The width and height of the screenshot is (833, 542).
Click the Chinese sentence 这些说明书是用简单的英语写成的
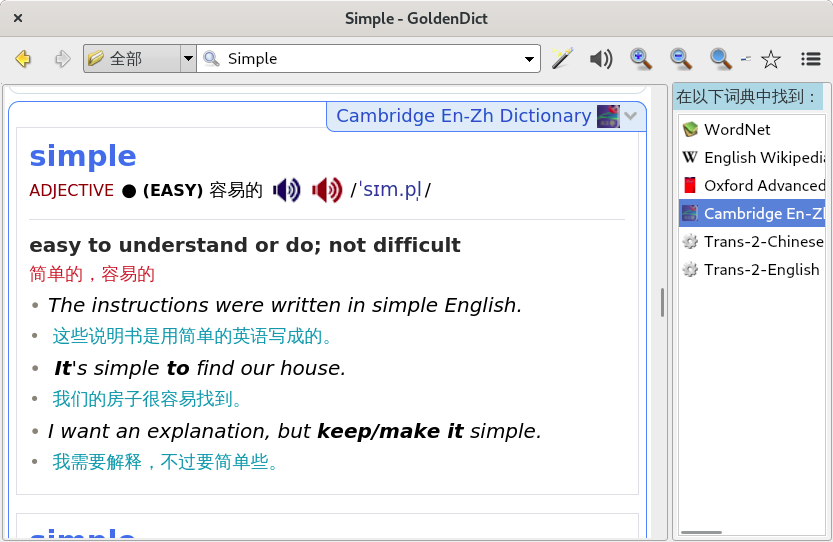point(192,336)
